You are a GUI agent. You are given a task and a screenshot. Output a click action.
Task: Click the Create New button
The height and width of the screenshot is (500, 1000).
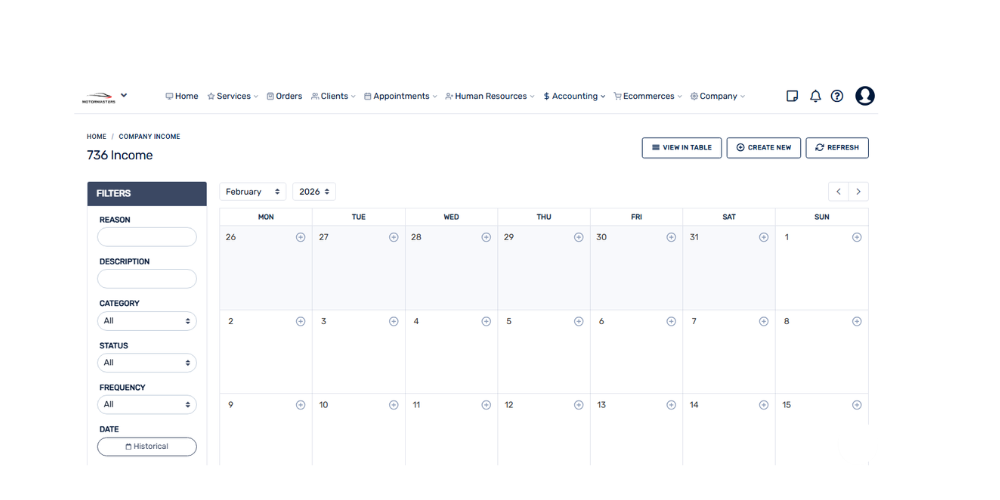tap(763, 147)
